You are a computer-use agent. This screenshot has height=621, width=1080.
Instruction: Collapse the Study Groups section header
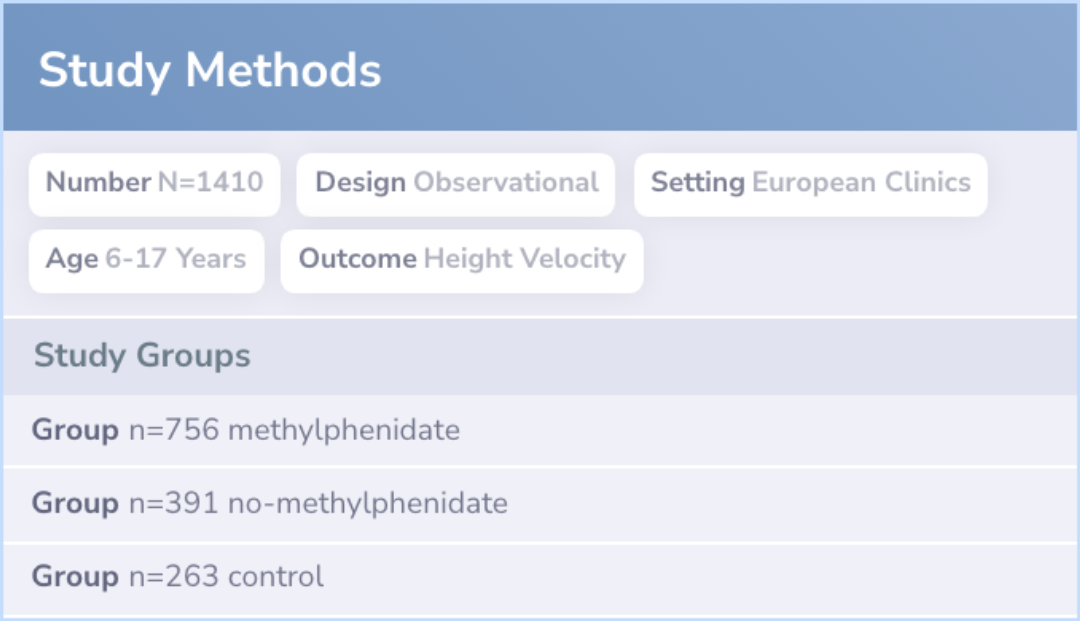point(540,356)
